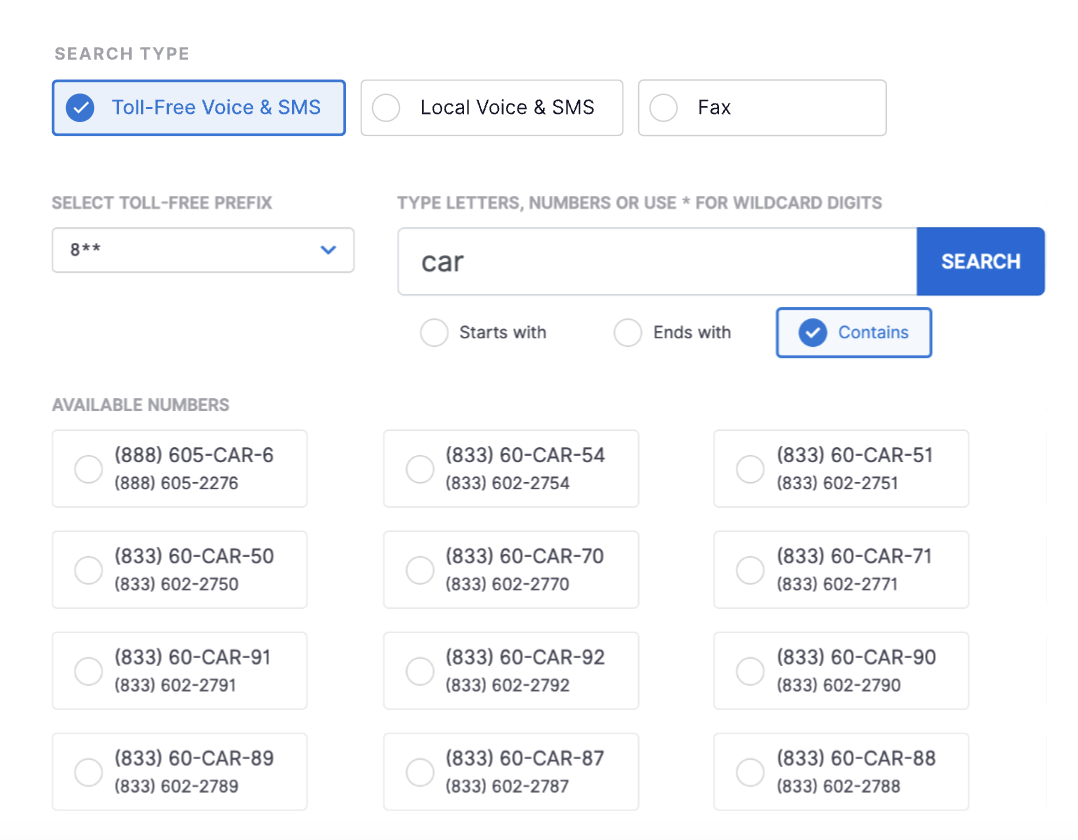Choose Local Voice & SMS search type
The height and width of the screenshot is (840, 1078).
[x=491, y=108]
